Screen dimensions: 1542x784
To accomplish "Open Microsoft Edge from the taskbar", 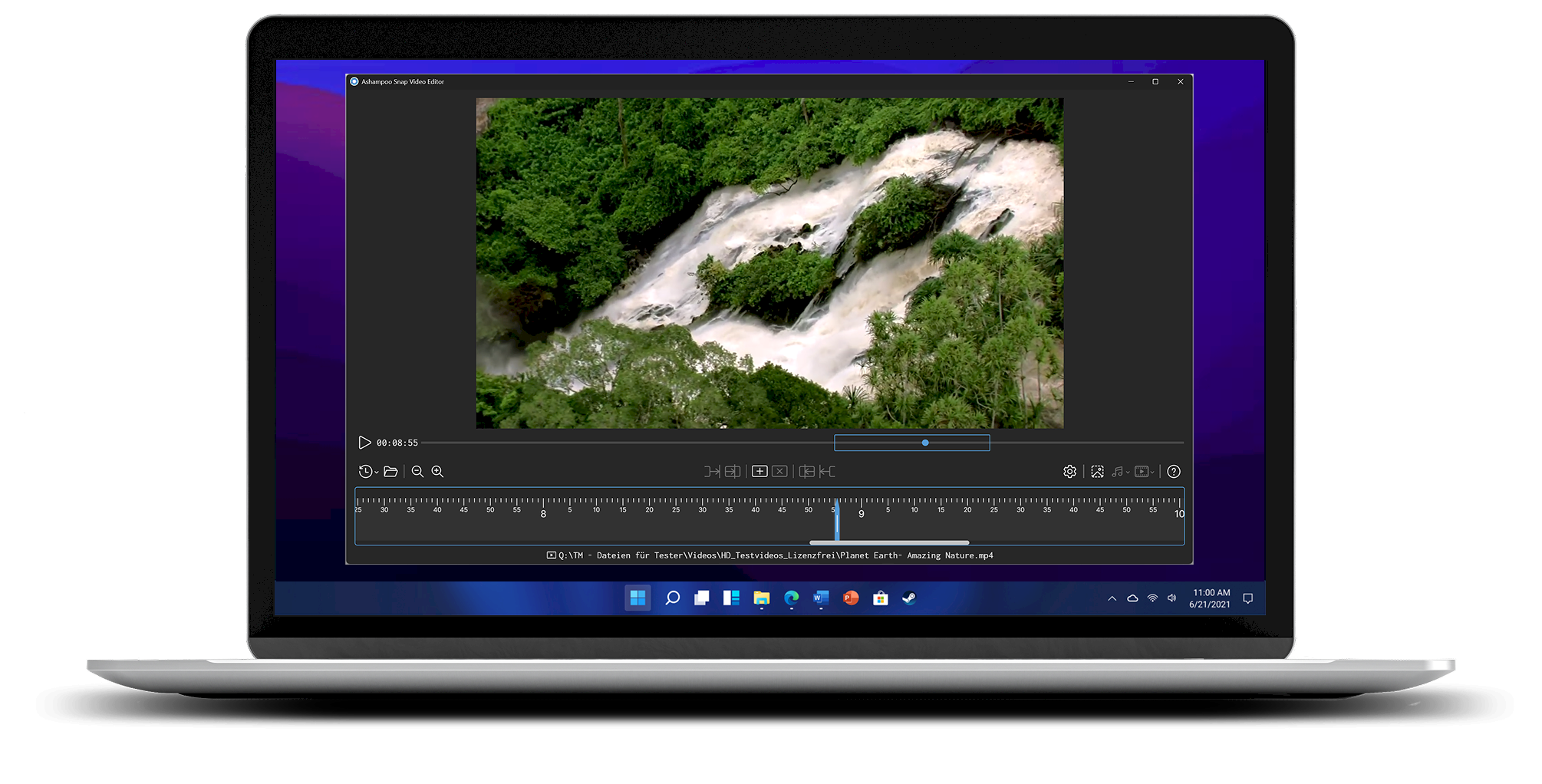I will click(x=791, y=598).
